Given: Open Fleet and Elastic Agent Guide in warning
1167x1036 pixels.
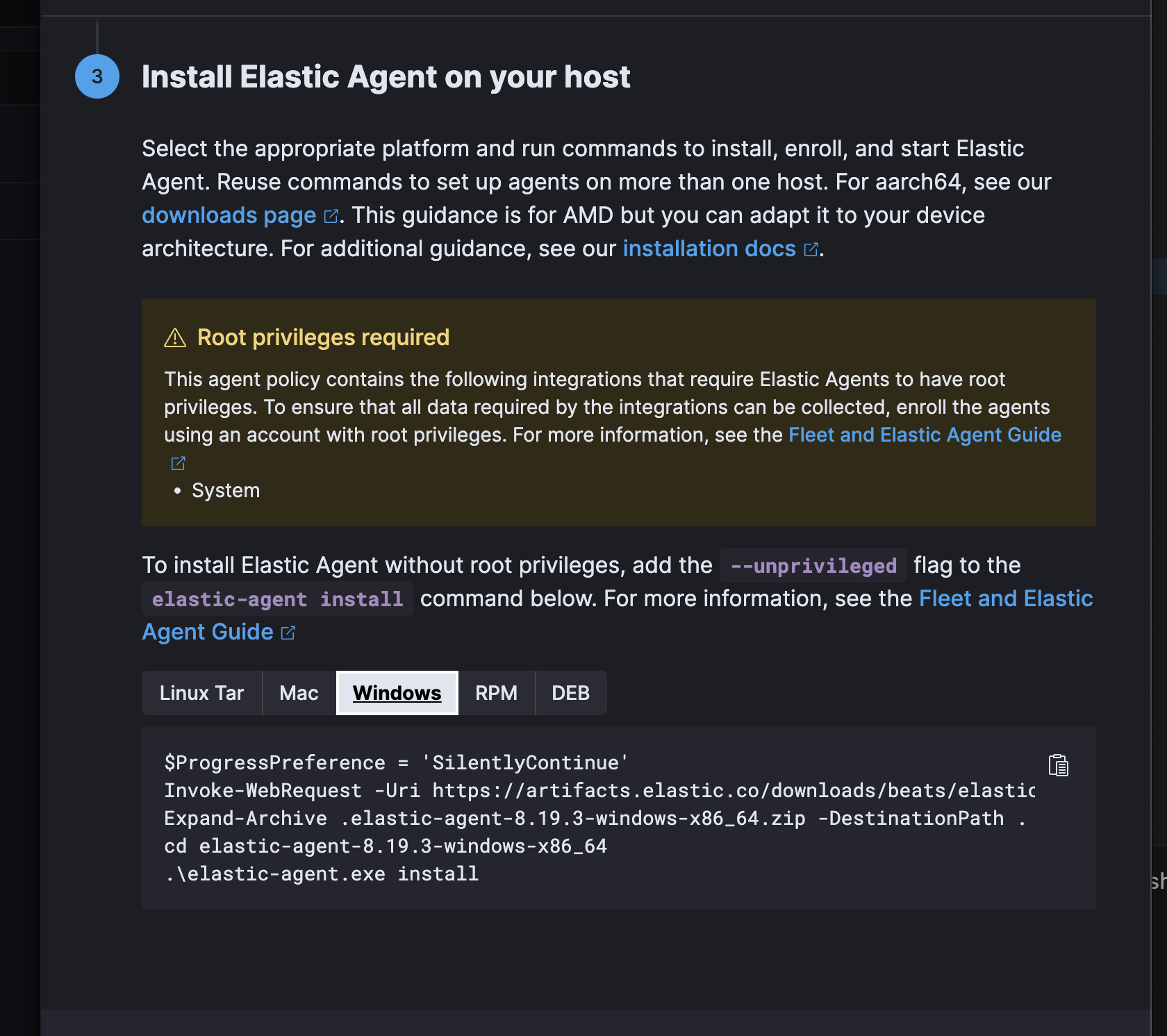Looking at the screenshot, I should 925,435.
